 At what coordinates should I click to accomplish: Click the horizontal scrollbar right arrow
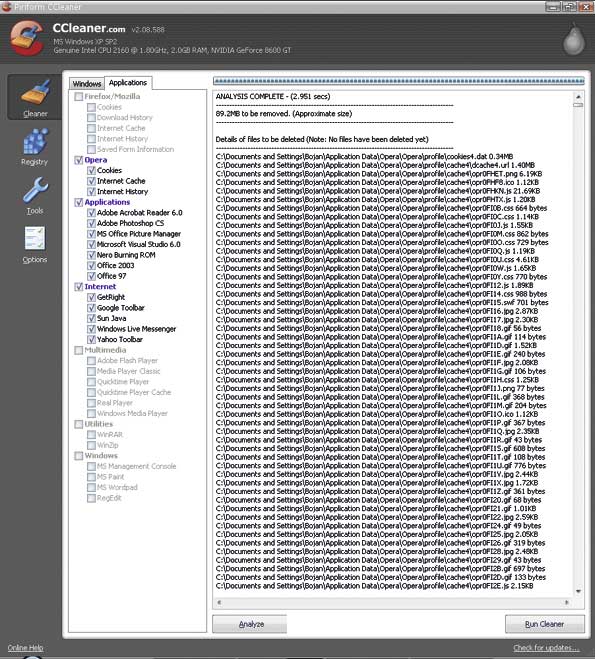click(567, 602)
